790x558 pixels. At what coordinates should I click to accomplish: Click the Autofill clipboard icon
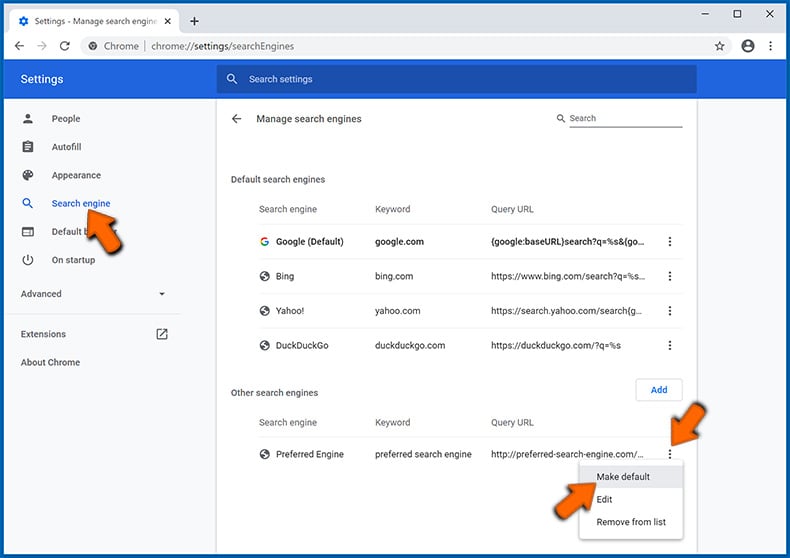click(x=28, y=147)
